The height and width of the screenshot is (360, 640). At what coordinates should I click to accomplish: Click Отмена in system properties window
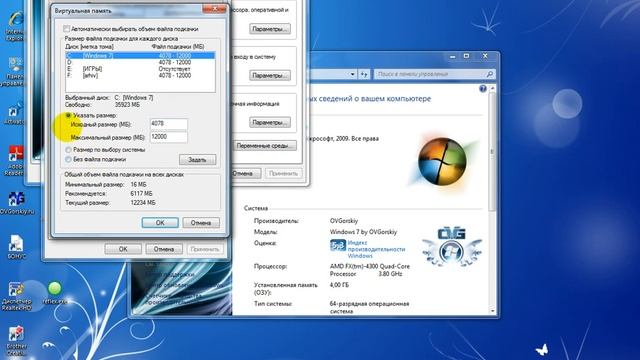tap(245, 173)
